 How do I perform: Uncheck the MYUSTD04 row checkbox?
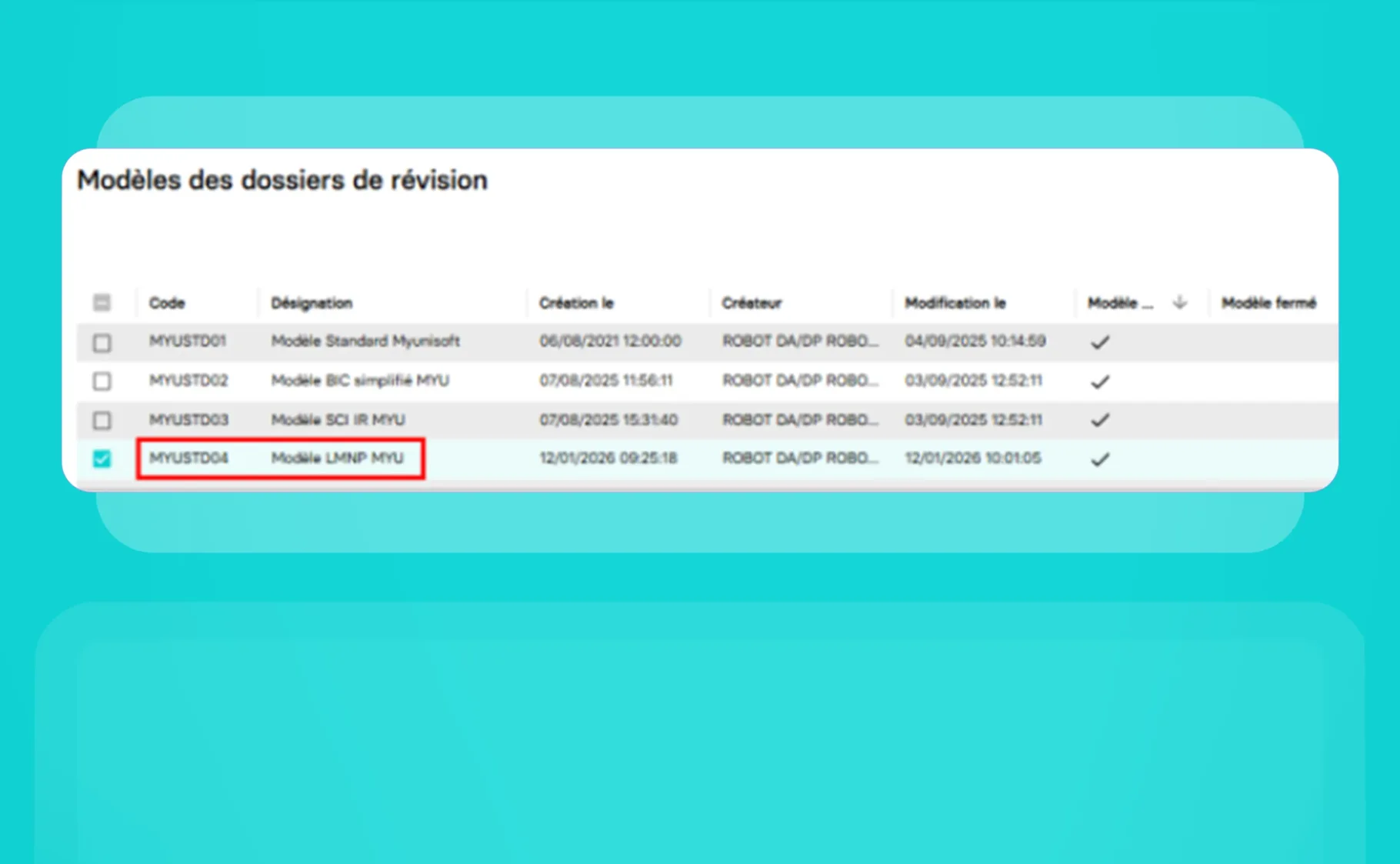102,459
